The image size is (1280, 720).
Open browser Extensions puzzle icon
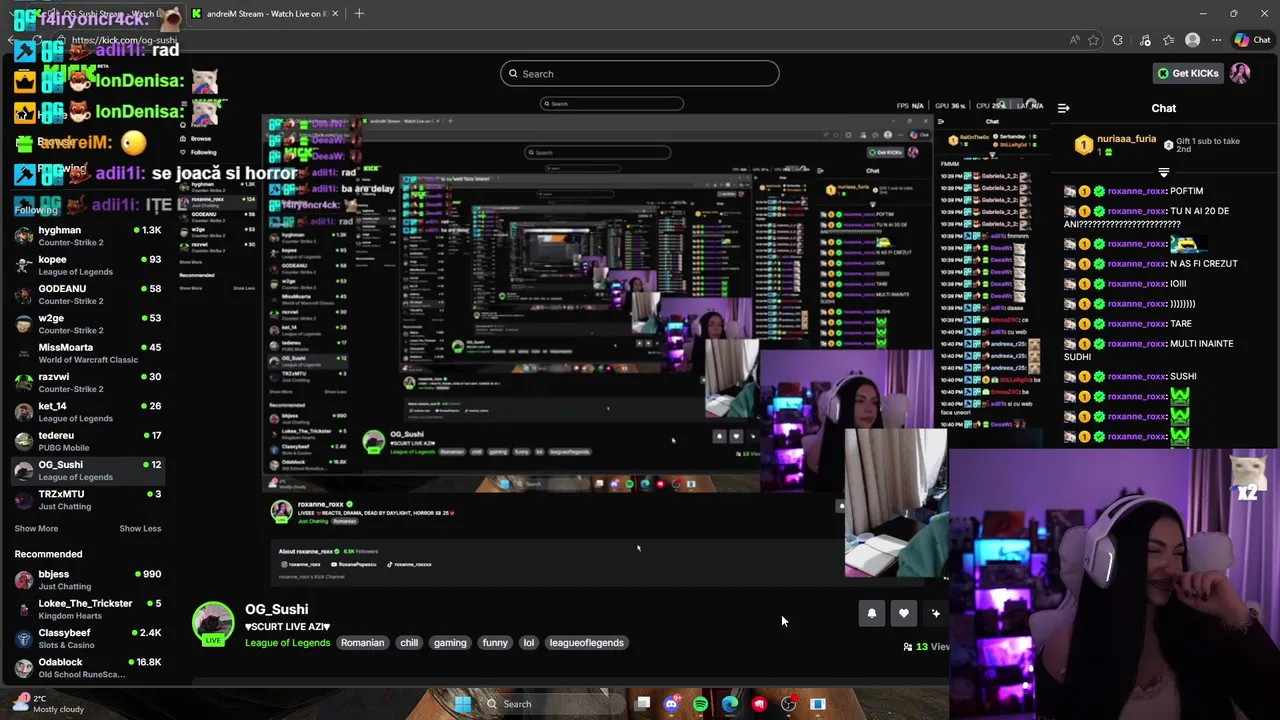point(1118,40)
